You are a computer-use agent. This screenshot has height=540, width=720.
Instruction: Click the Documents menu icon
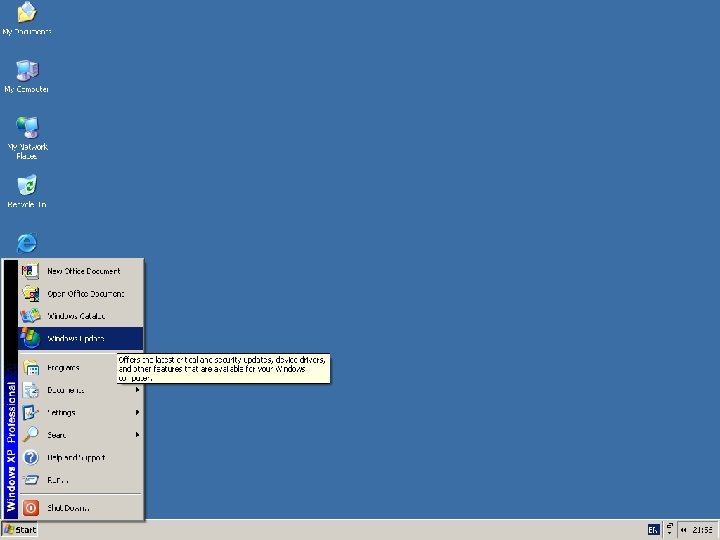pyautogui.click(x=31, y=390)
